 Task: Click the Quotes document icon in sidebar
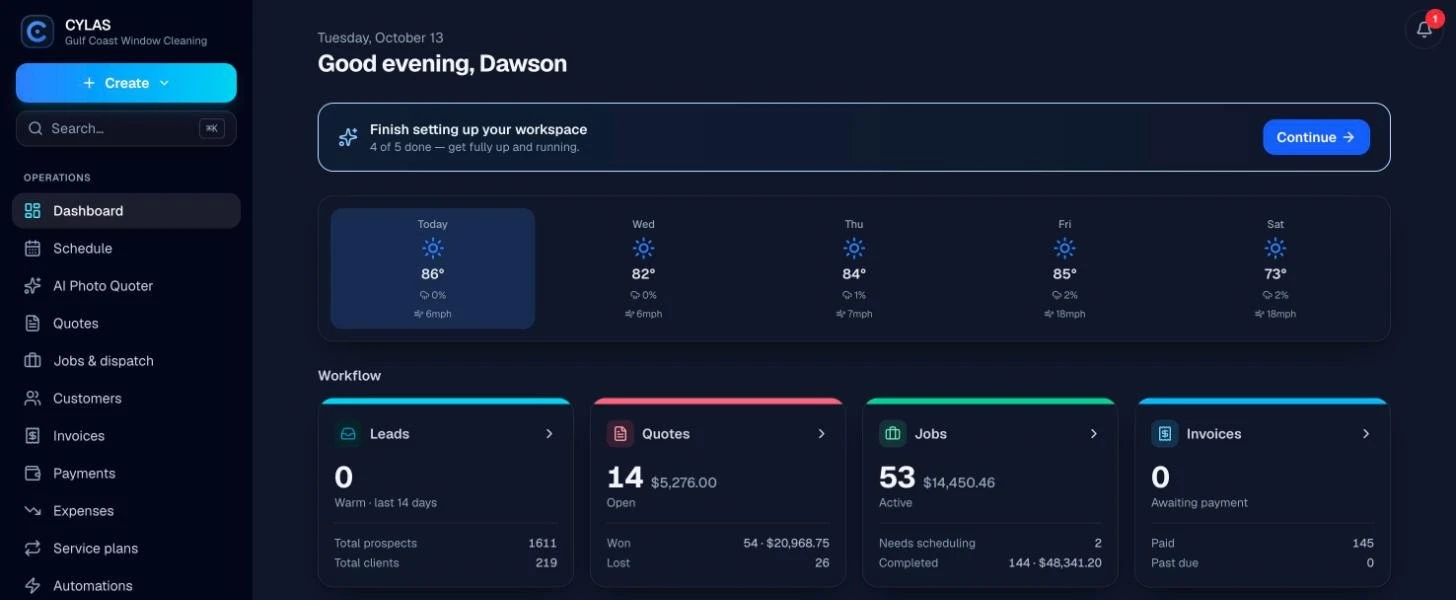33,323
